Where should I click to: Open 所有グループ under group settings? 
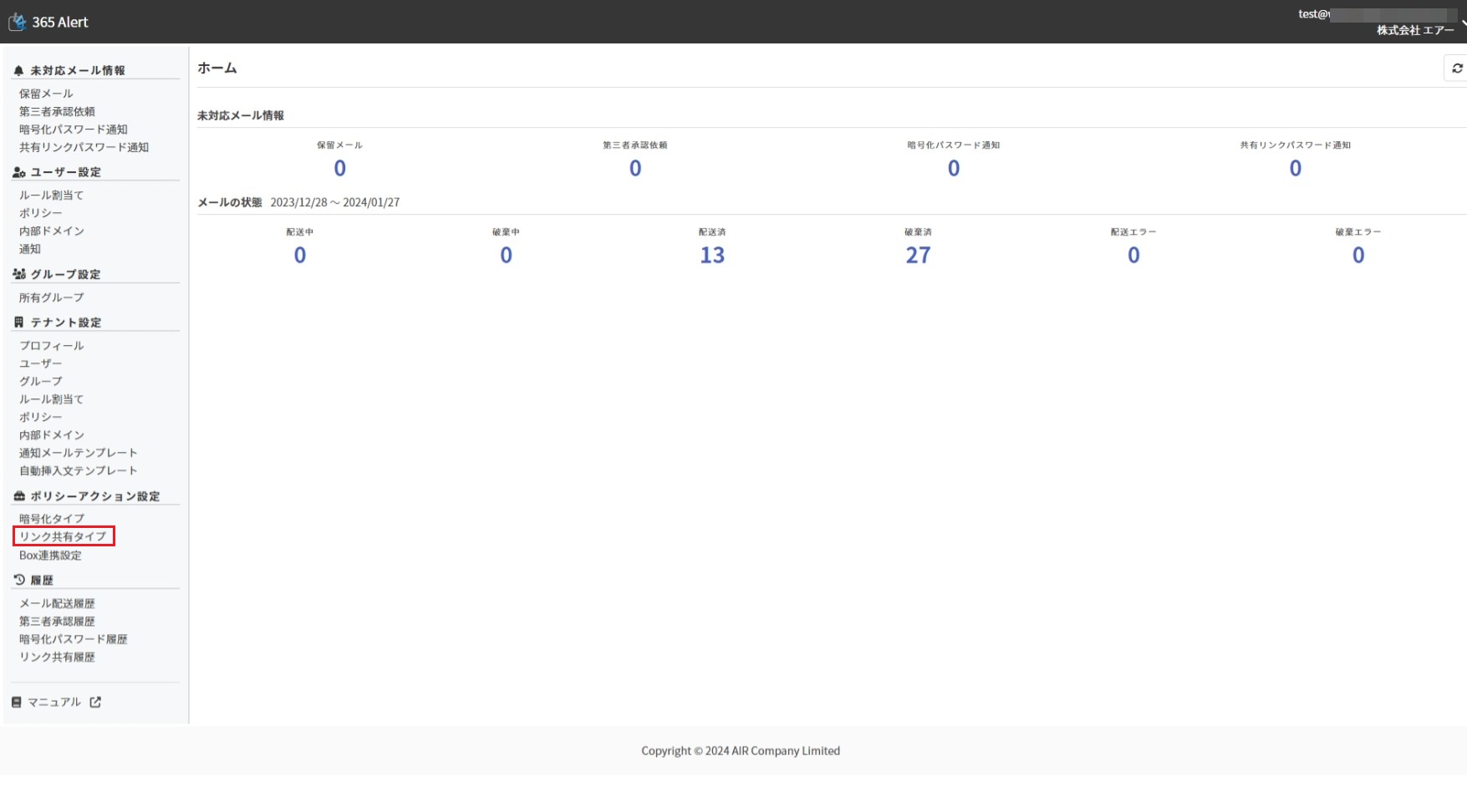[52, 297]
